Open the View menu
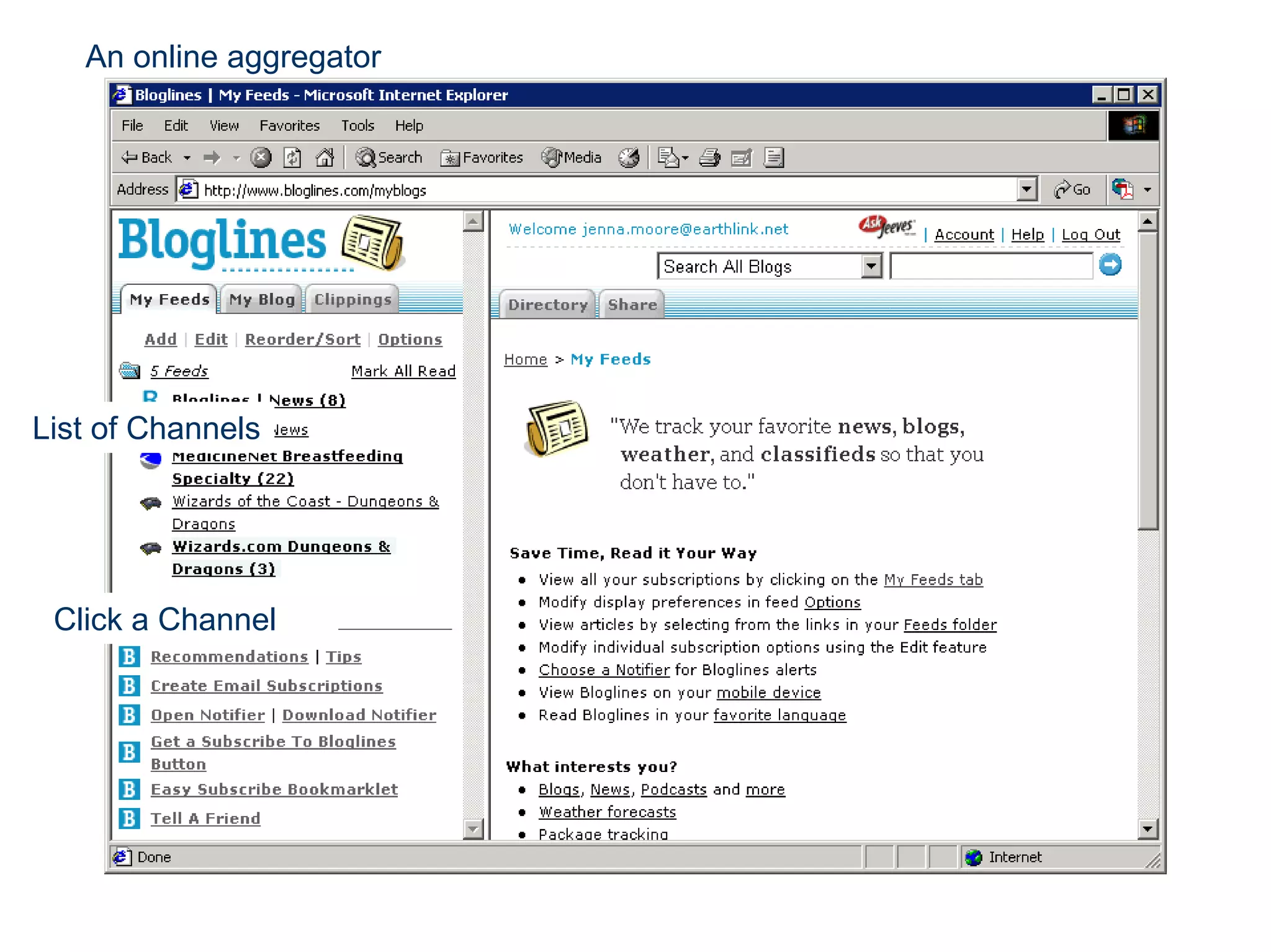 coord(224,125)
